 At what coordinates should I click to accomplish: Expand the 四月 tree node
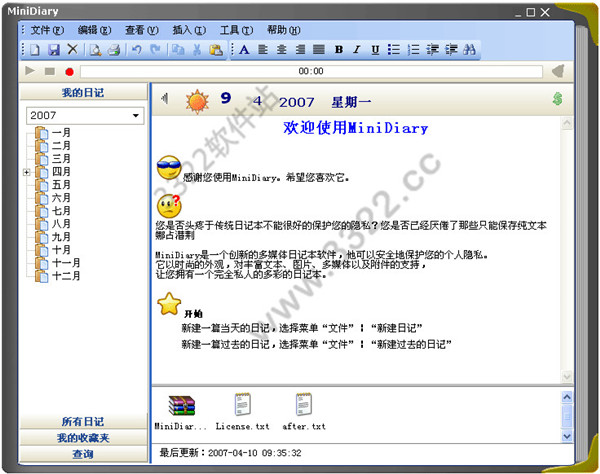click(x=26, y=172)
